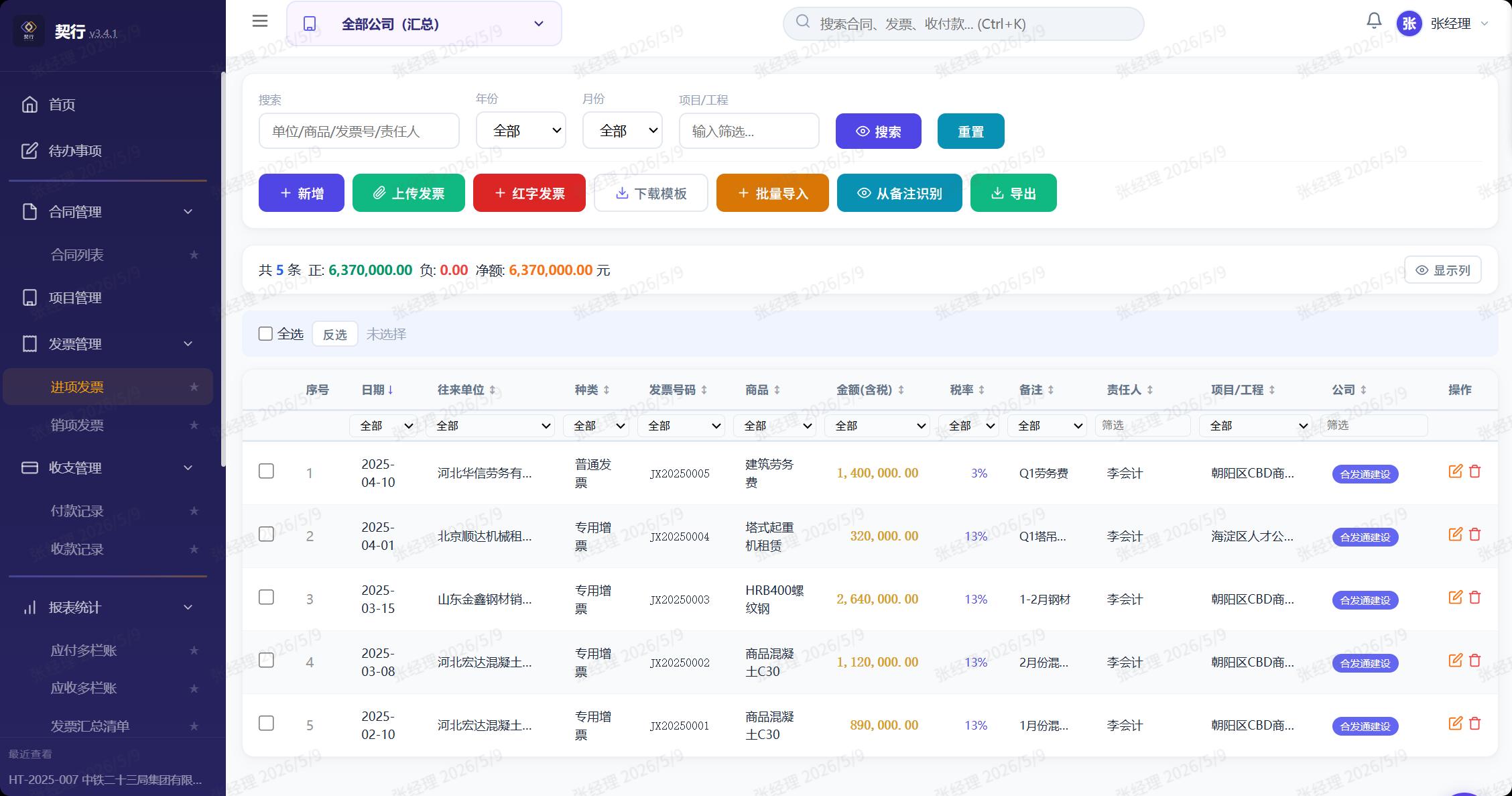
Task: Open the 项目/工程 column filter dropdown
Action: [1255, 426]
